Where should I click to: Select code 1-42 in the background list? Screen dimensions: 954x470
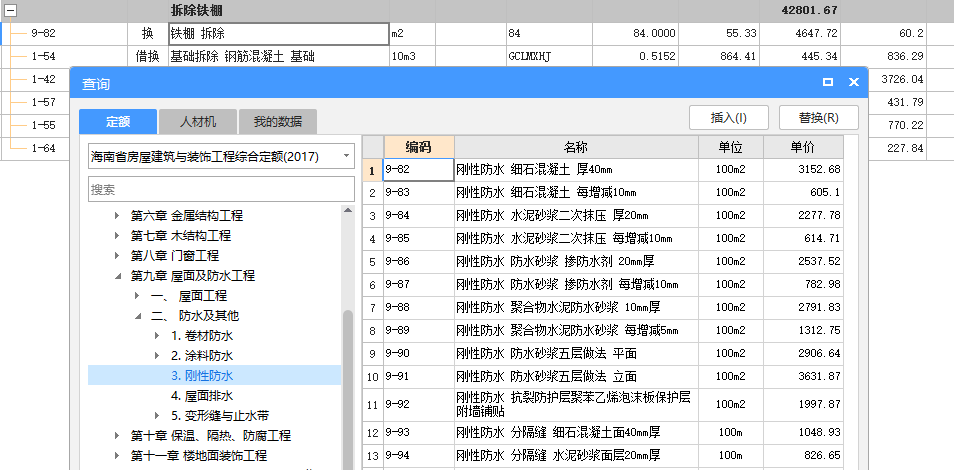43,79
